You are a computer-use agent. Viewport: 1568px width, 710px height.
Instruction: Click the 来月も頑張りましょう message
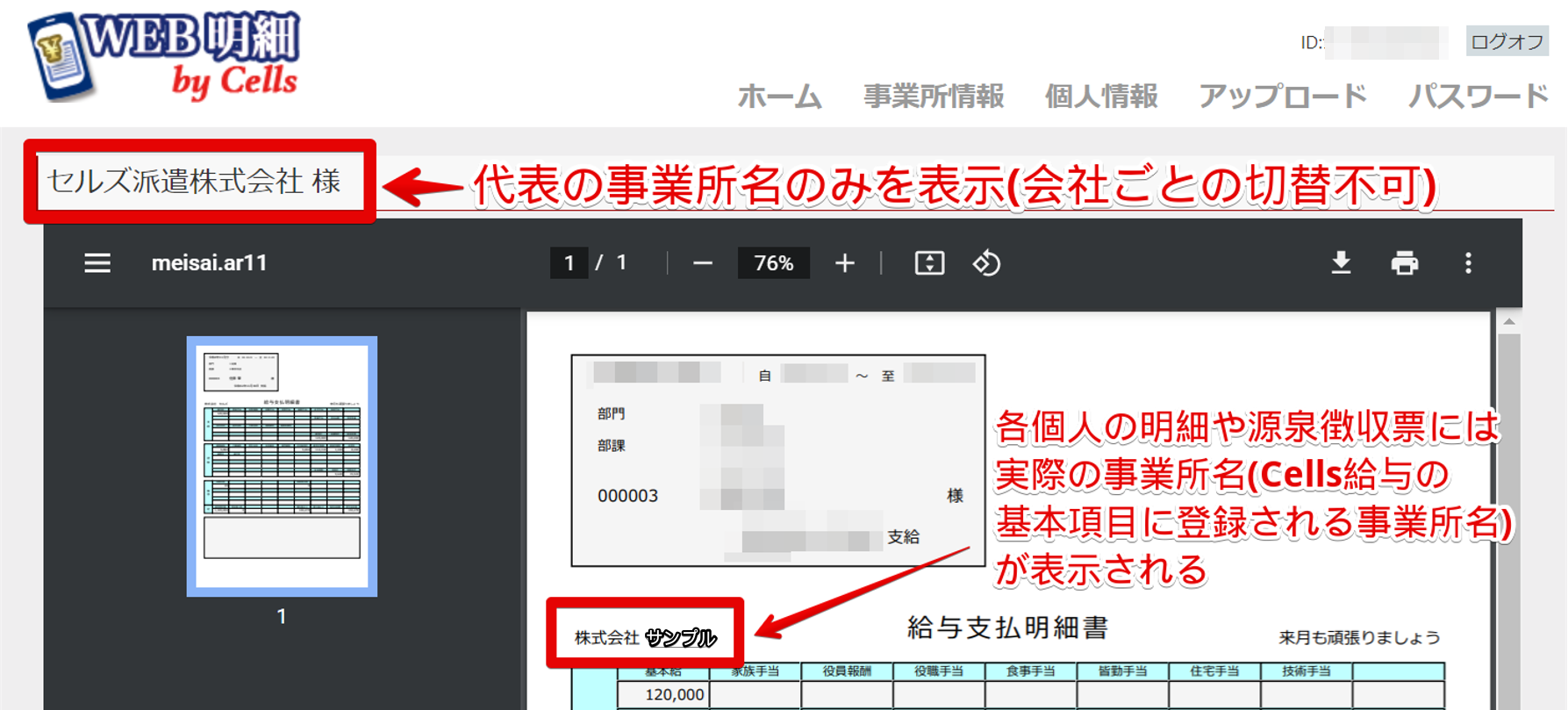[1359, 638]
